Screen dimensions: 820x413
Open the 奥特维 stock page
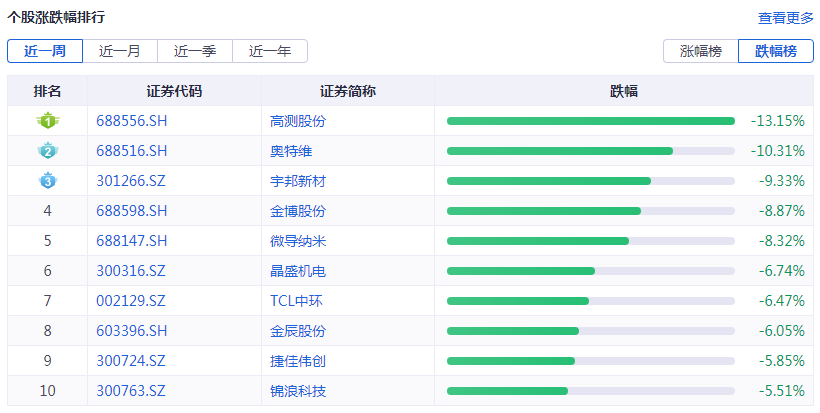[x=291, y=151]
